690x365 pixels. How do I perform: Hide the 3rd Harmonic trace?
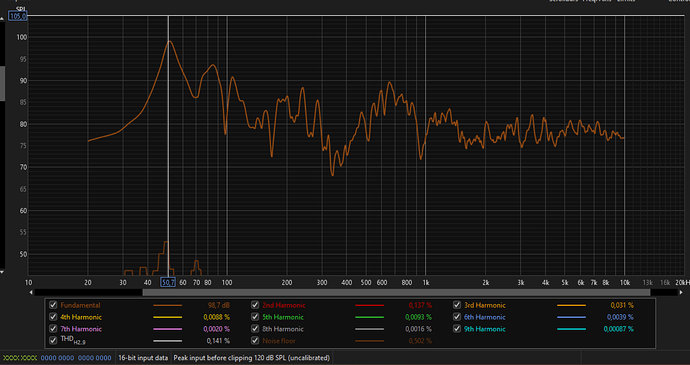click(x=457, y=305)
